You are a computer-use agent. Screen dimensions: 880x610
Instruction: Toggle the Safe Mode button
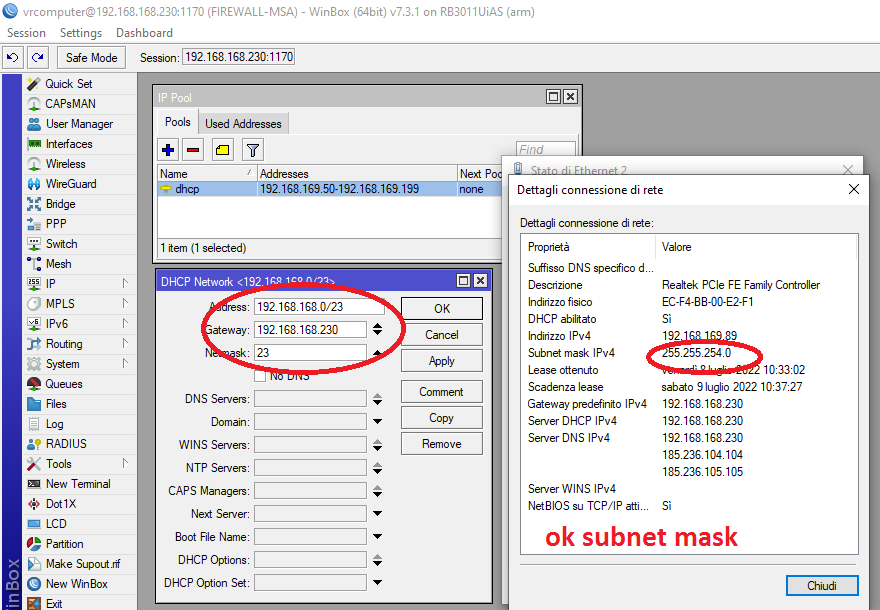click(91, 58)
